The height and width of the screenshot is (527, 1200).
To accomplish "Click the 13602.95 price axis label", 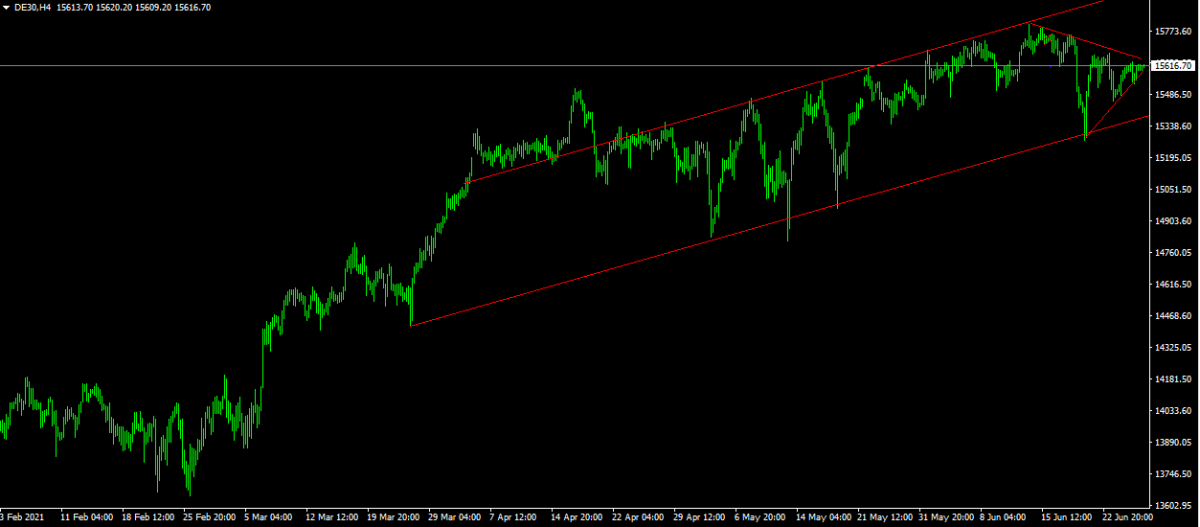I will click(1173, 506).
